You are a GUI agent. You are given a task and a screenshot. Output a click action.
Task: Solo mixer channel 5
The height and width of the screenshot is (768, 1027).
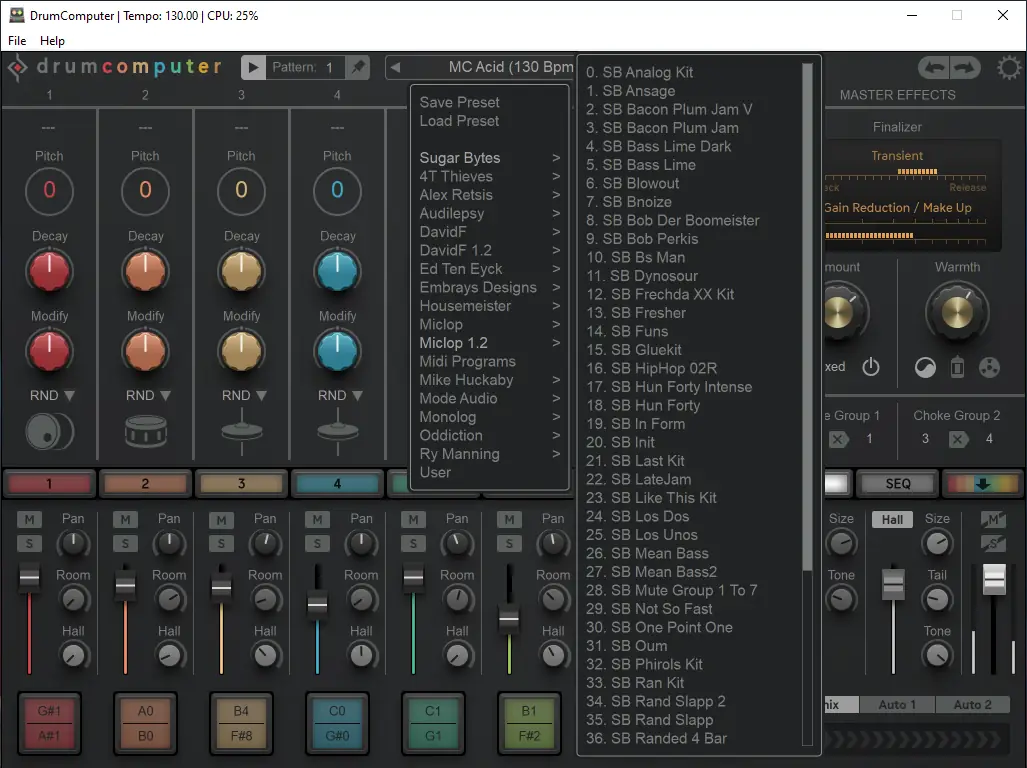(x=413, y=543)
